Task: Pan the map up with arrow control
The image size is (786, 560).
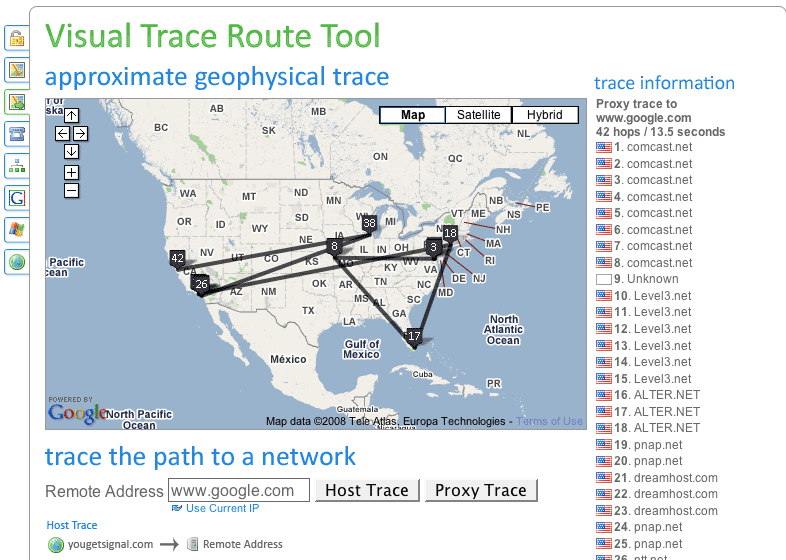Action: 72,115
